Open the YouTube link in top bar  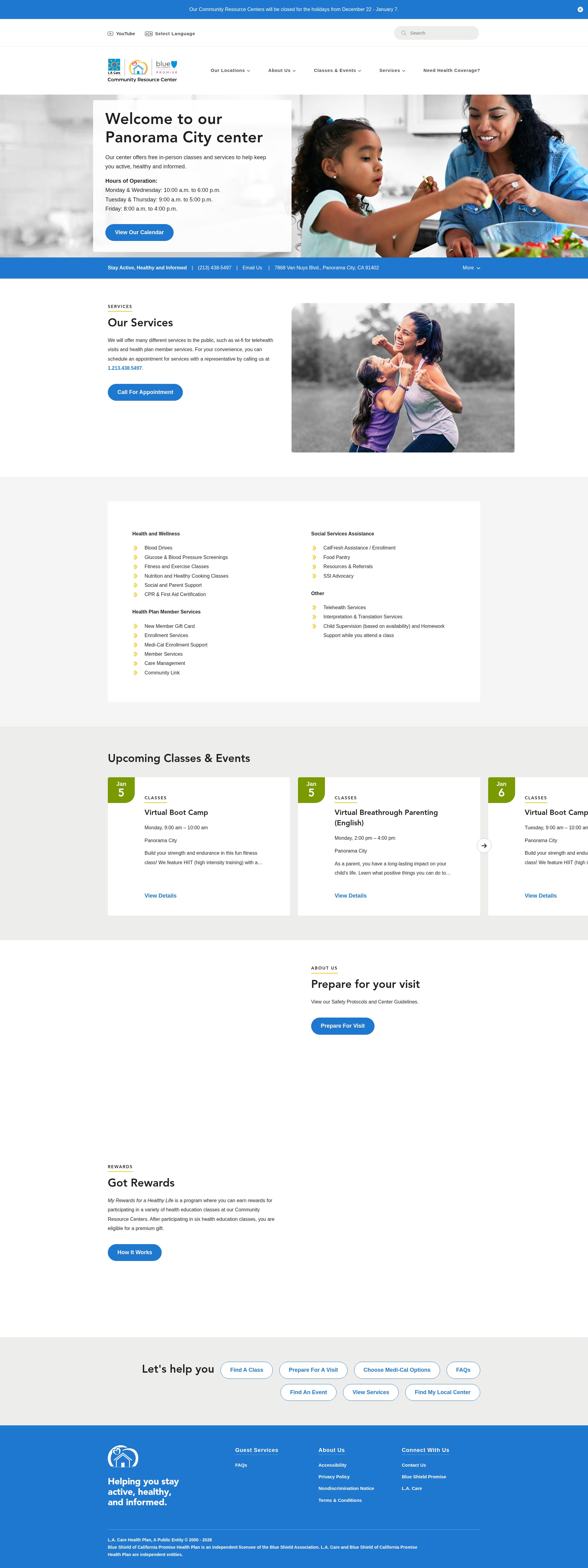[121, 33]
